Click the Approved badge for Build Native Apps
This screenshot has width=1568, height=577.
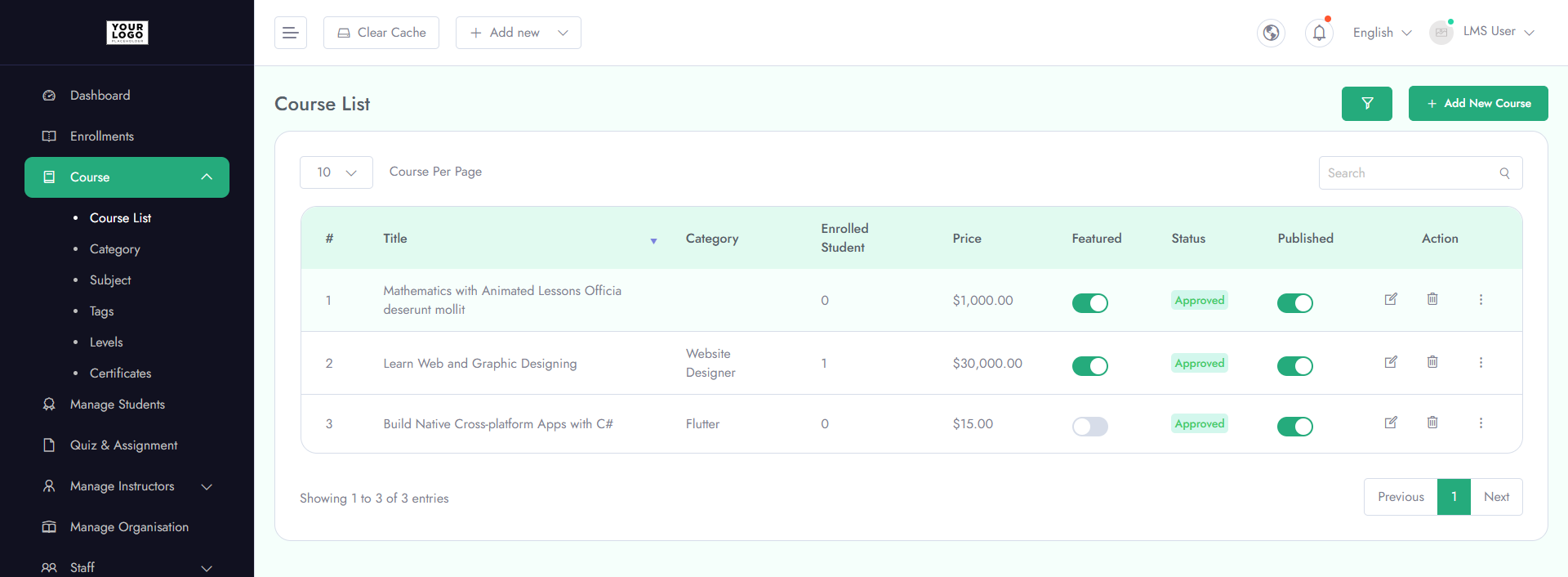pos(1200,423)
